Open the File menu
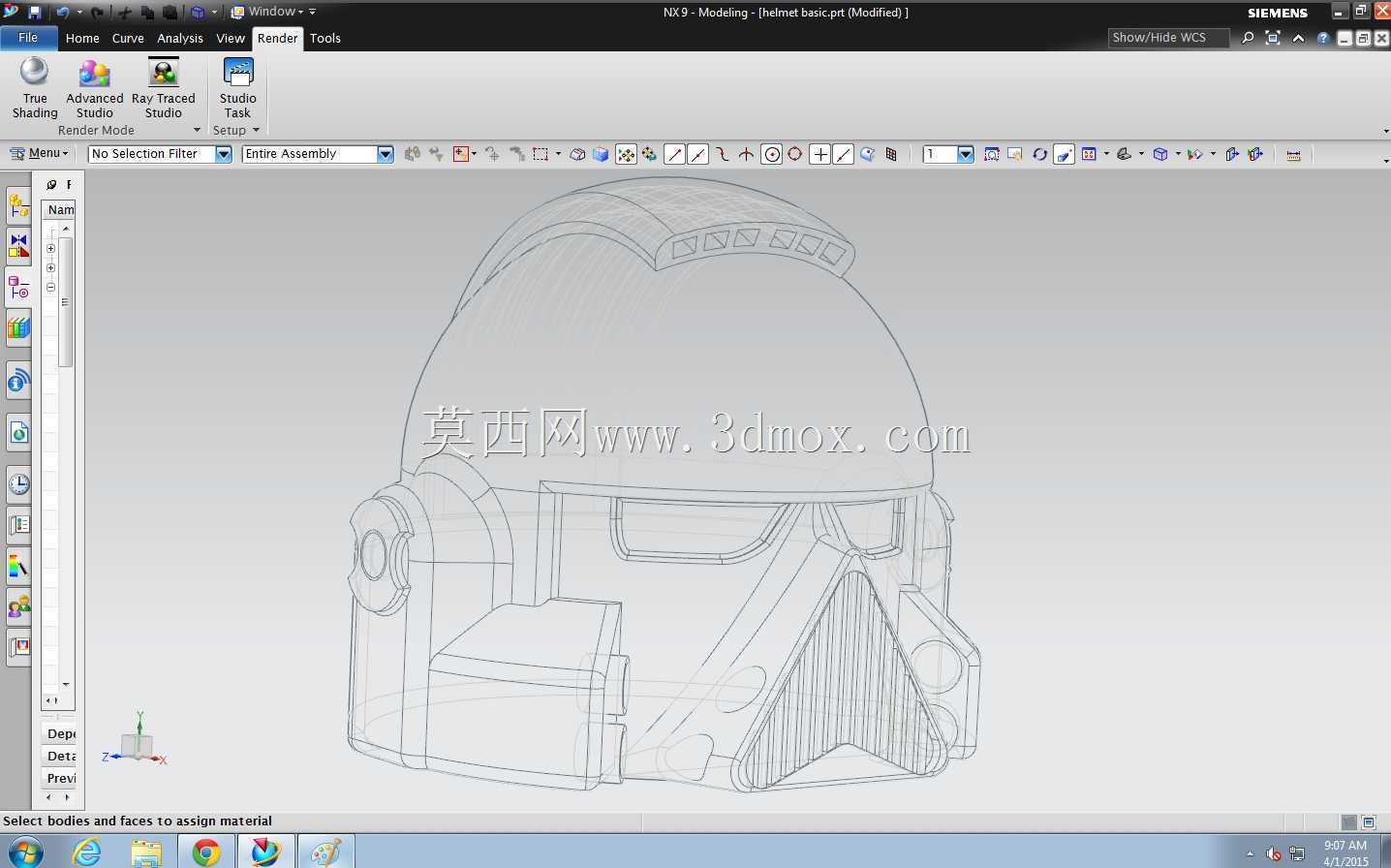 point(28,38)
